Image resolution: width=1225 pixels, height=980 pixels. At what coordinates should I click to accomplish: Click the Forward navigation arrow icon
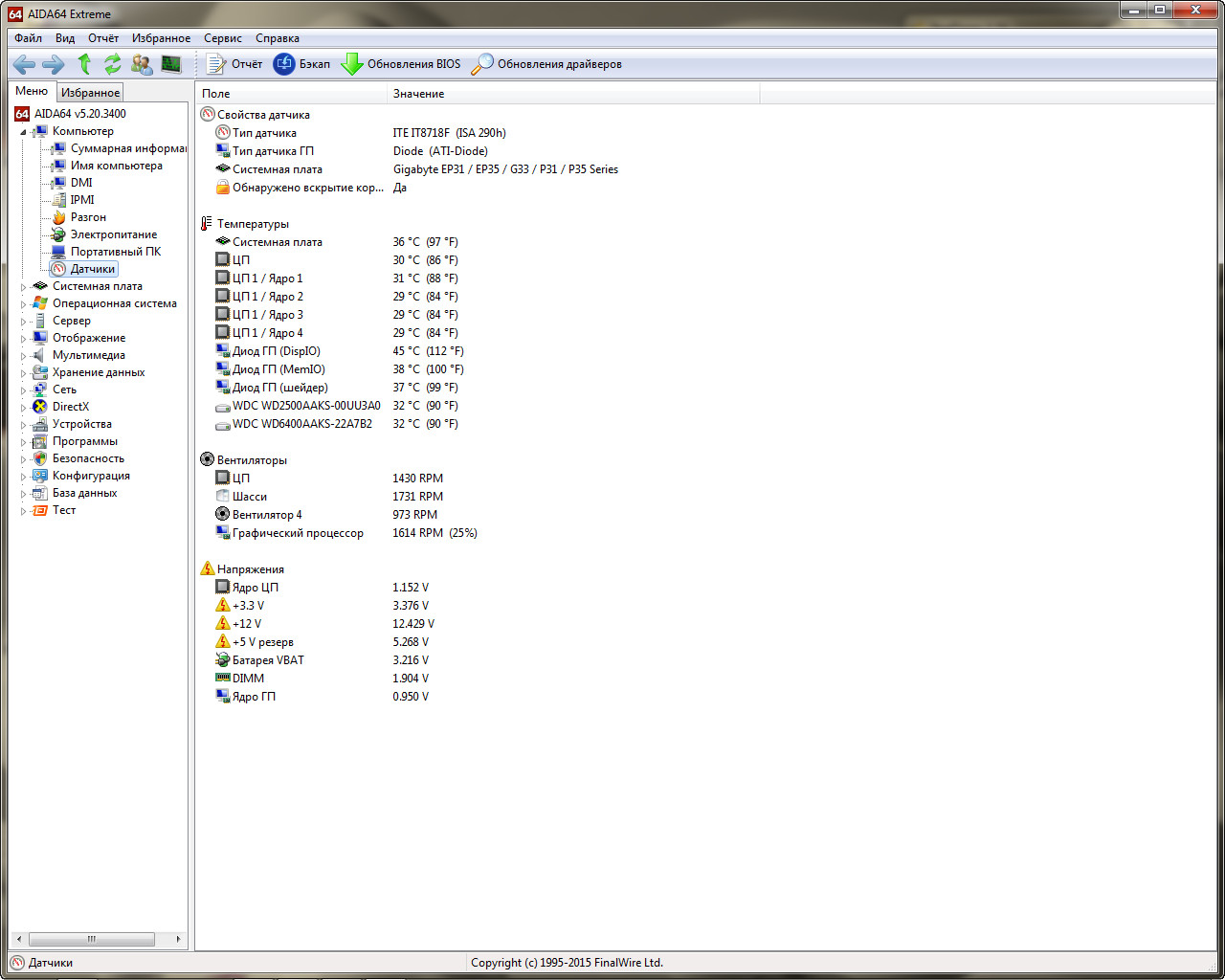(54, 64)
